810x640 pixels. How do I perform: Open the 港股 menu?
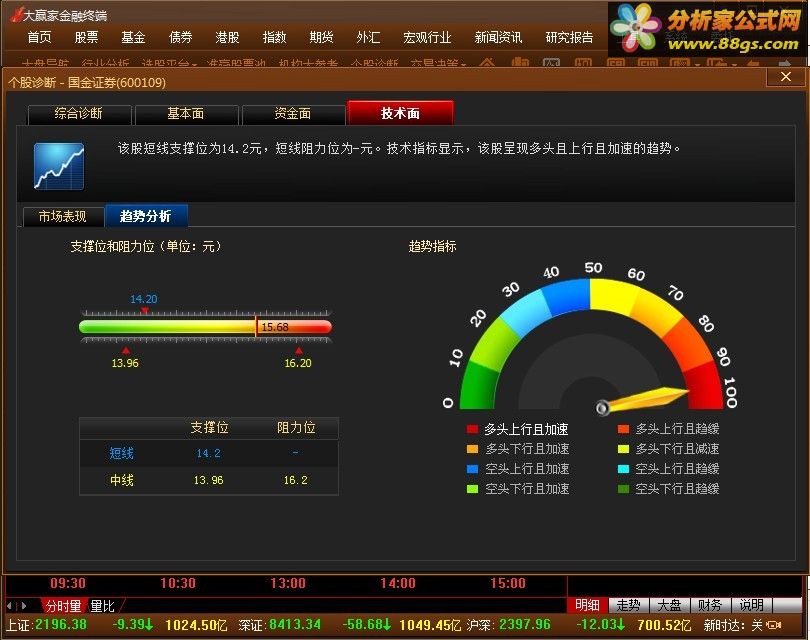coord(227,37)
